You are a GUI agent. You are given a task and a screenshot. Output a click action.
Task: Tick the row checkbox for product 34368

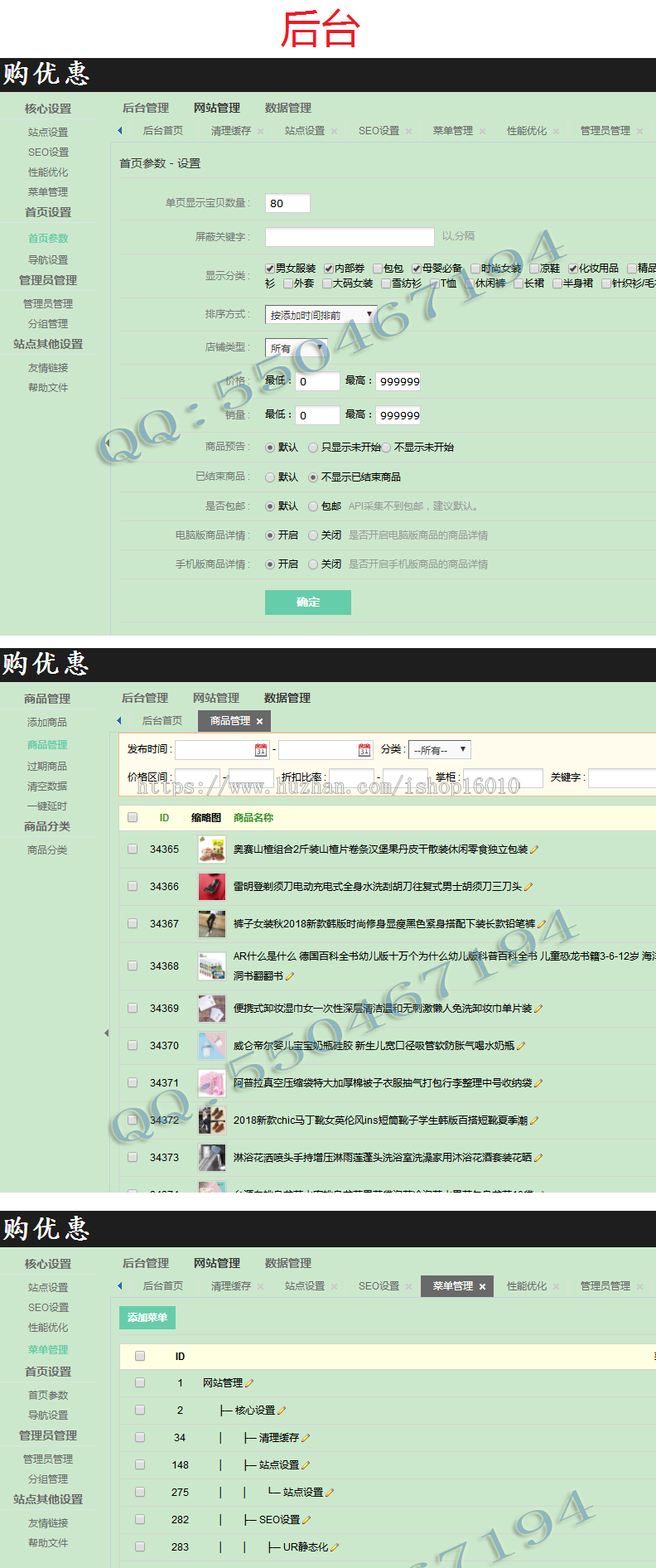tap(133, 965)
